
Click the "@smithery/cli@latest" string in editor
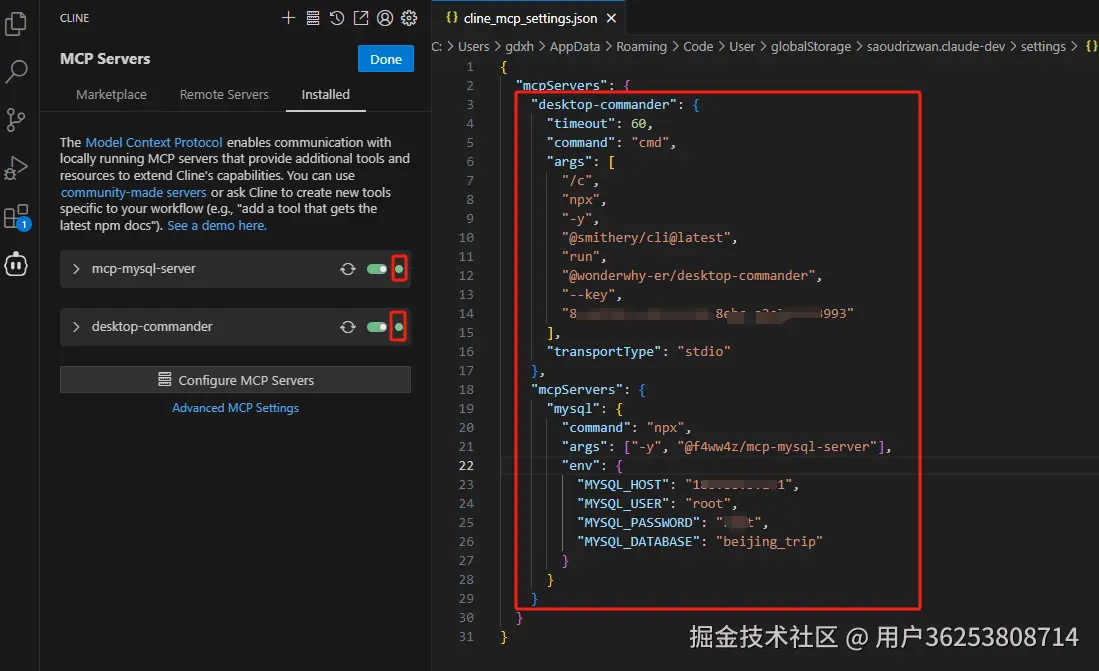pos(646,238)
